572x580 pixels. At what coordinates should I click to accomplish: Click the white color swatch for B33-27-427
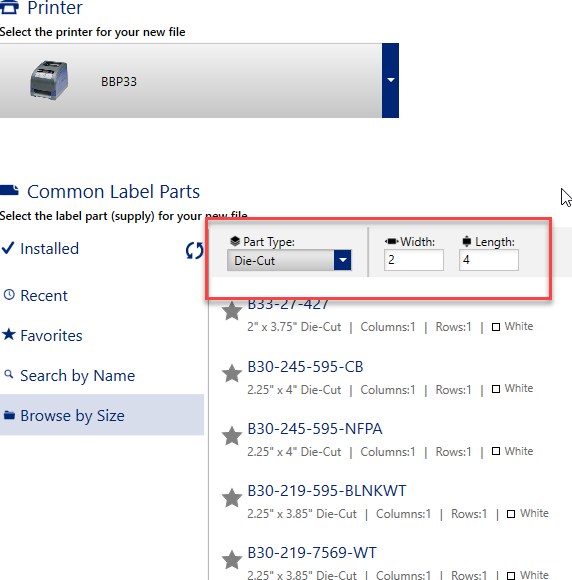pos(496,327)
